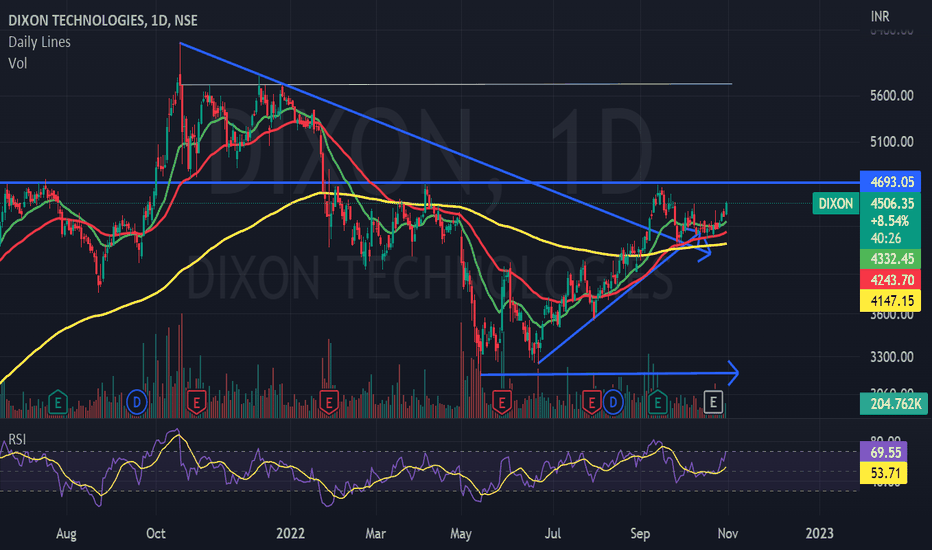Screen dimensions: 932x550
Task: Click the DIXON TECHNOLOGIES, 1D, NSE title
Action: pyautogui.click(x=103, y=20)
